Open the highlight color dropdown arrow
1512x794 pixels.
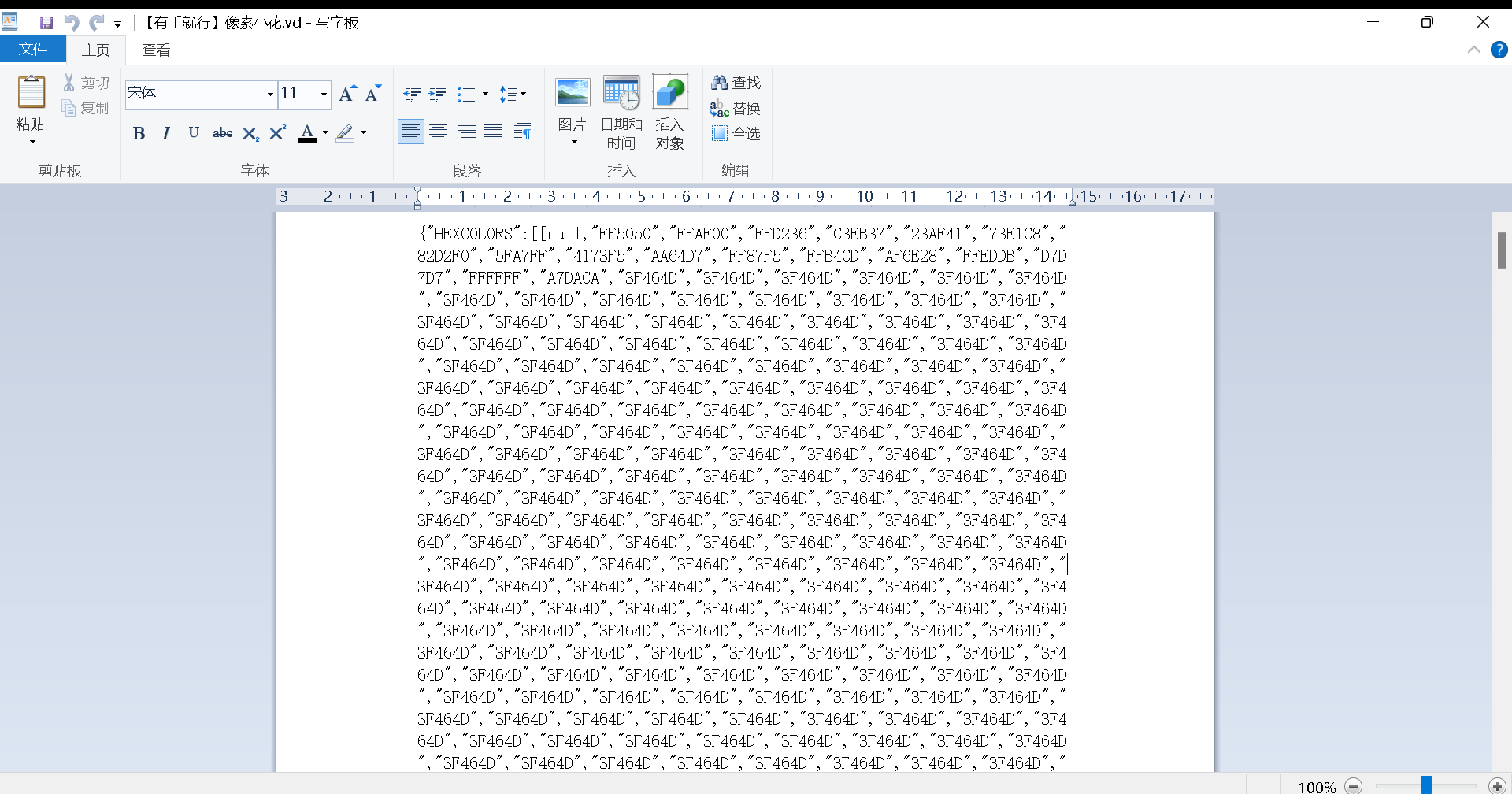tap(363, 133)
